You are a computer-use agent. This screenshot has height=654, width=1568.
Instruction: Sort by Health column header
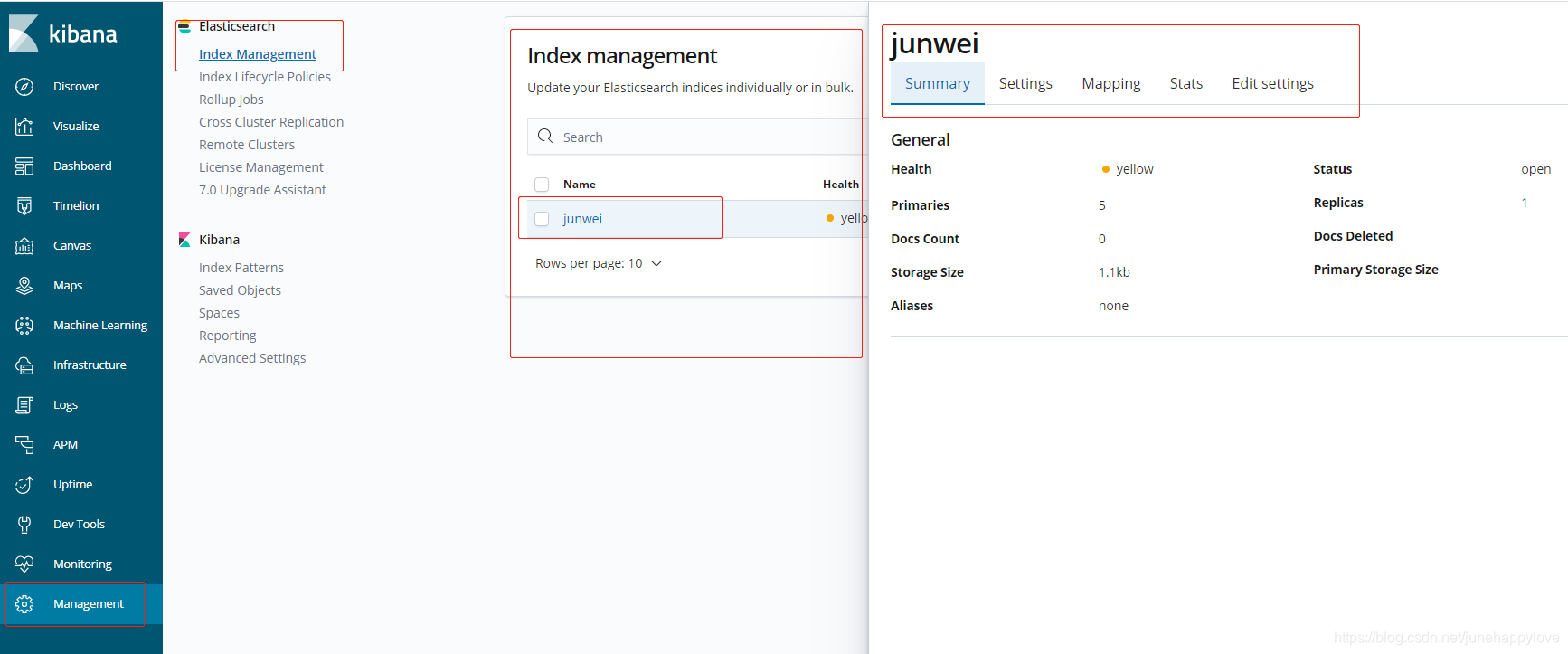pos(841,185)
